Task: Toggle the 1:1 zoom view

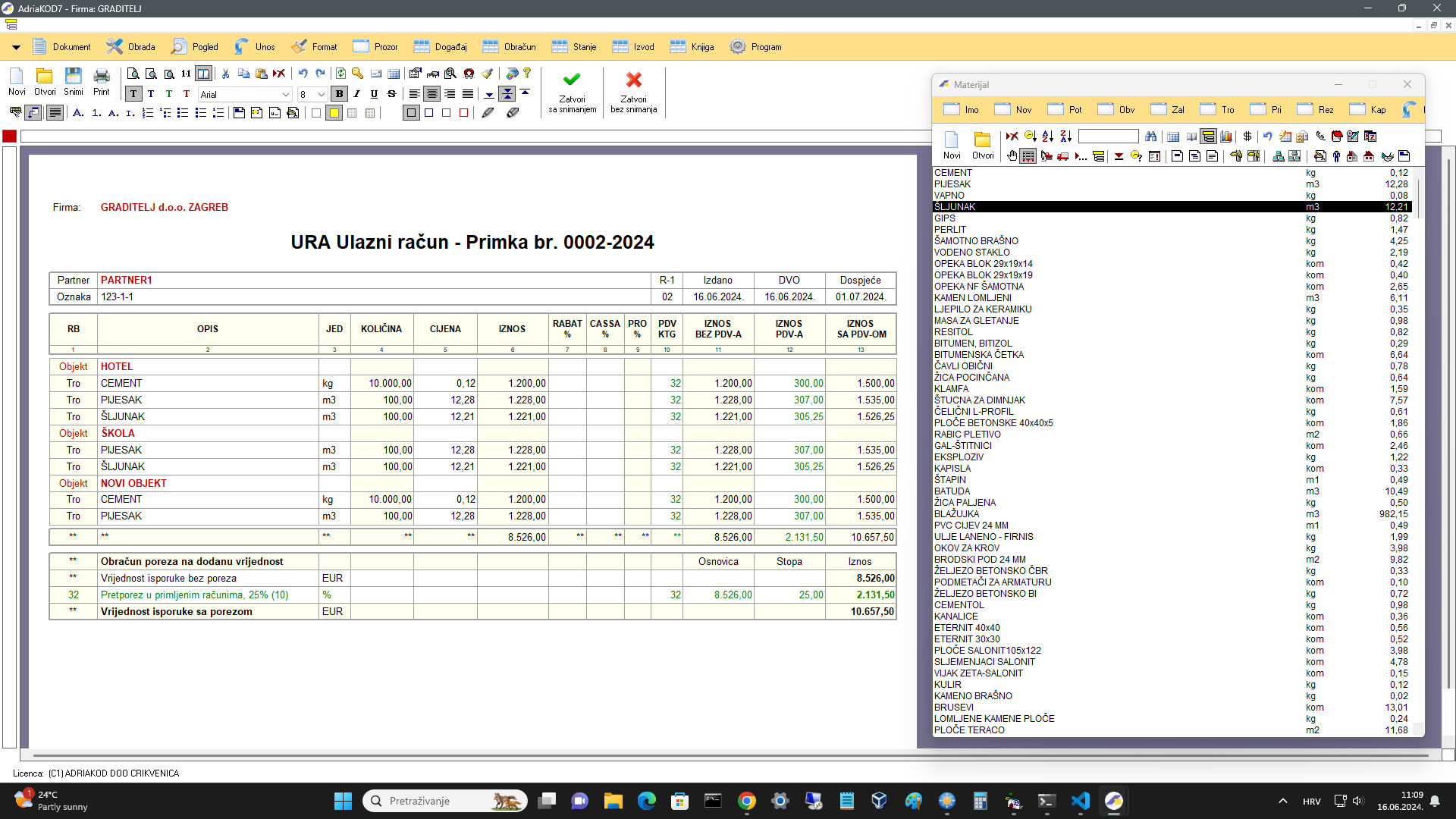Action: pyautogui.click(x=186, y=74)
